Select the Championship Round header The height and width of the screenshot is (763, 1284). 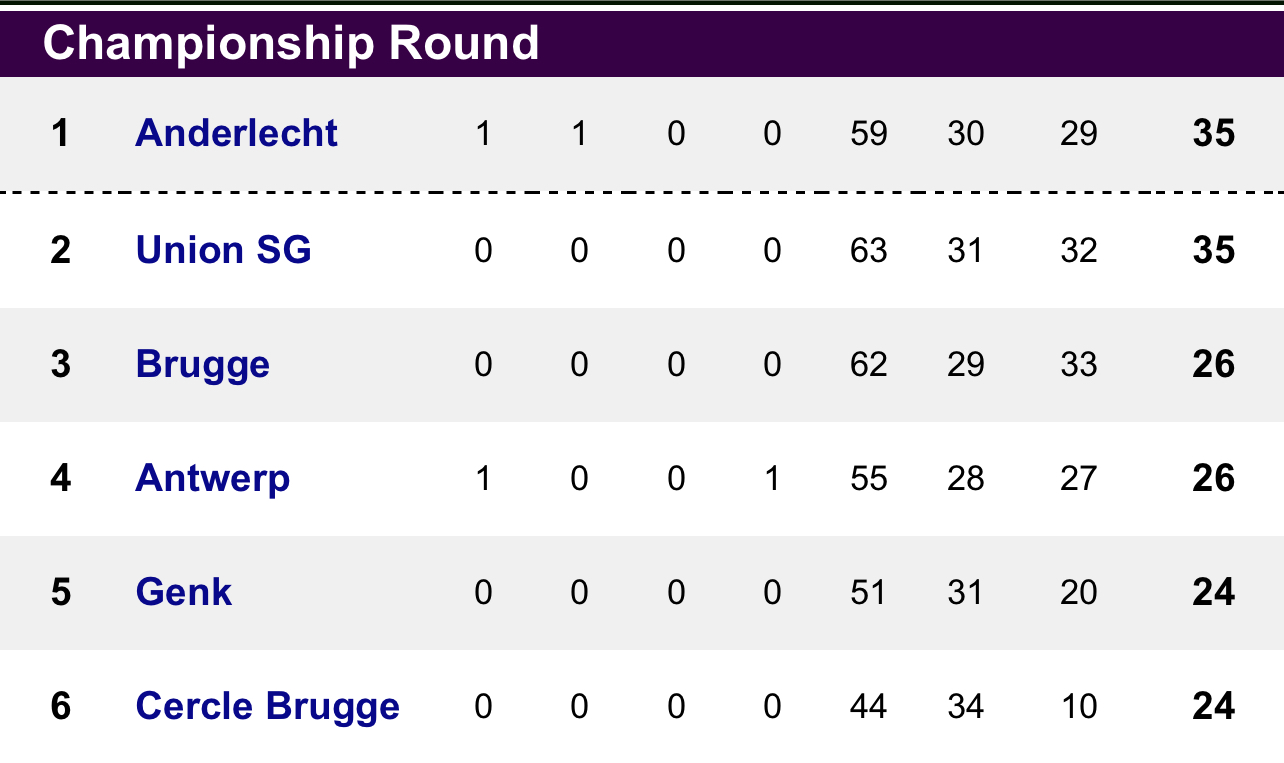point(291,43)
